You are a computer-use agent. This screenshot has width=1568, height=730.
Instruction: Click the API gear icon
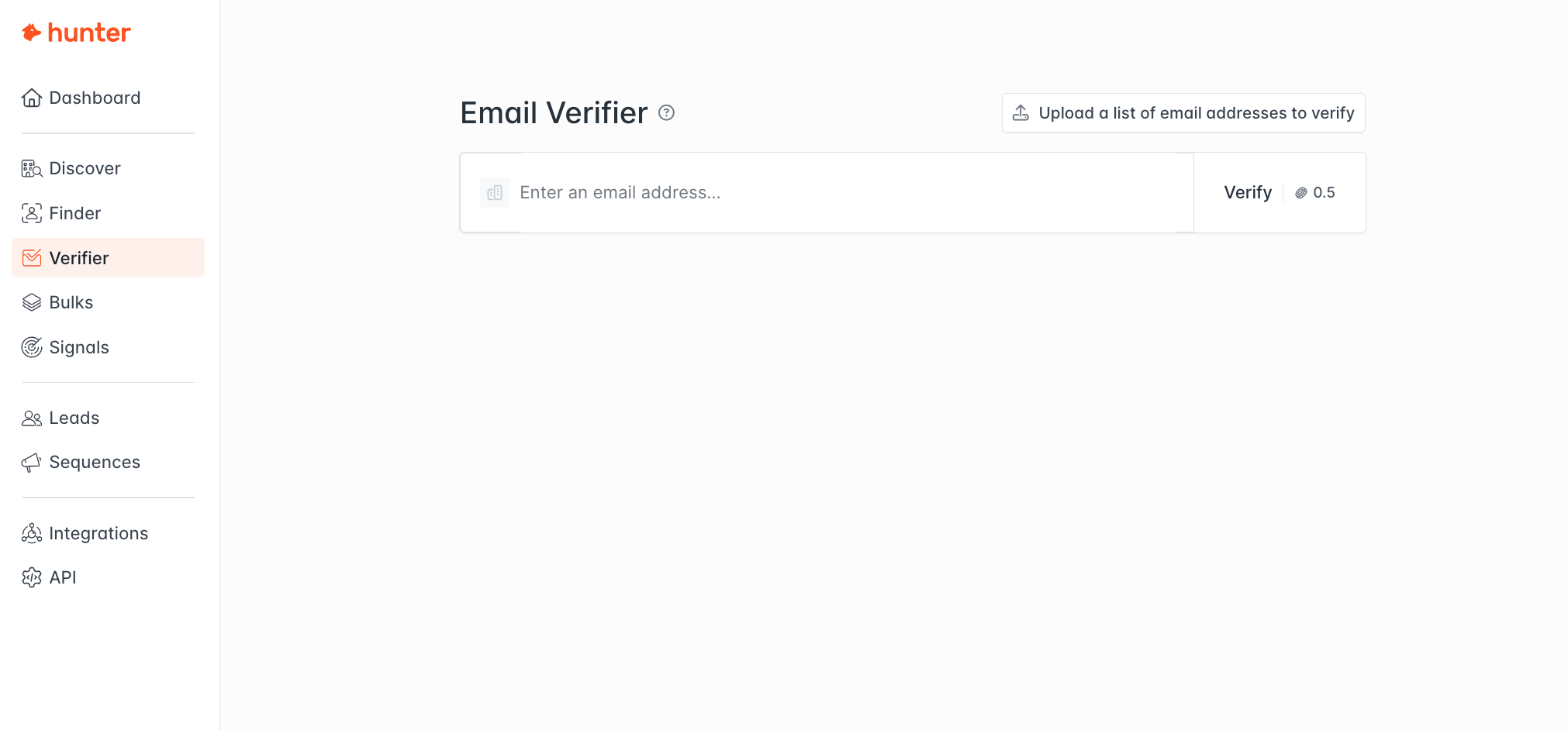32,577
